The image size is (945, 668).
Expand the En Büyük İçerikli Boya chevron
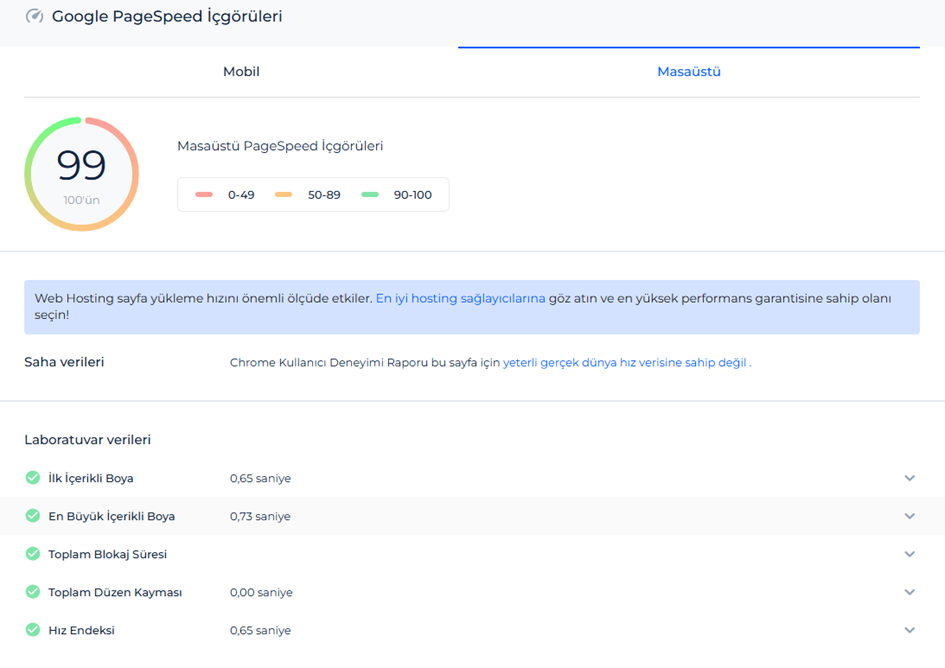909,516
